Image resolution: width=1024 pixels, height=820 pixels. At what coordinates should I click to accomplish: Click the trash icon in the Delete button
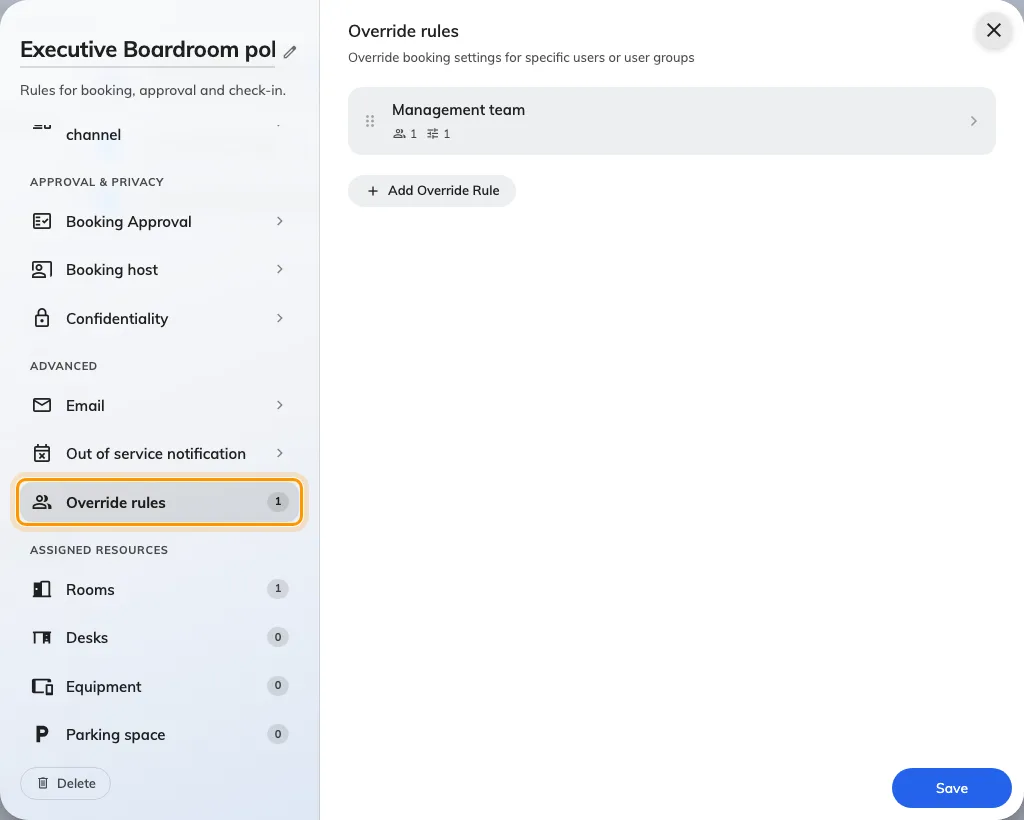43,783
